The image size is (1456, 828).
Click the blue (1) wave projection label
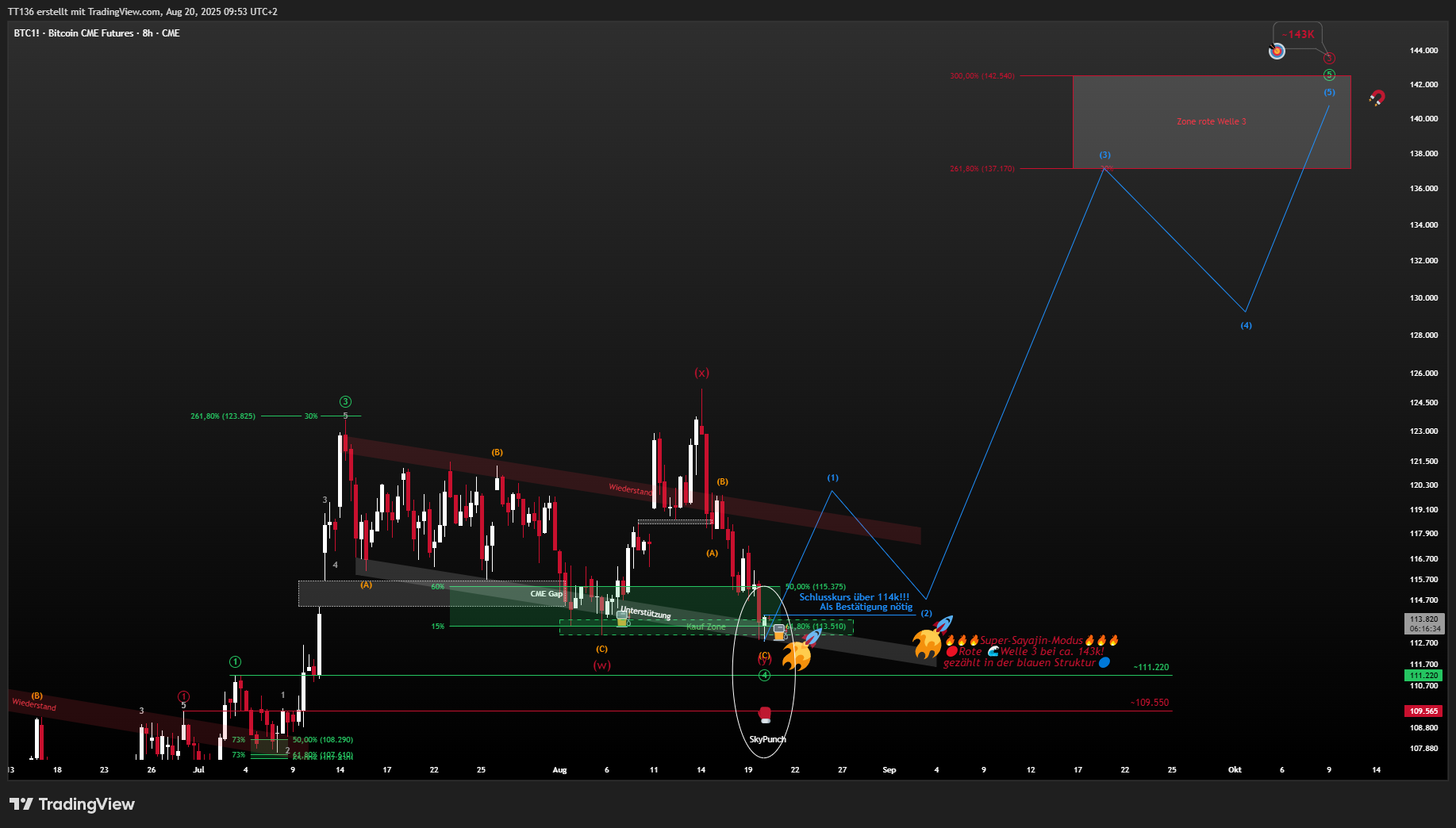(832, 477)
